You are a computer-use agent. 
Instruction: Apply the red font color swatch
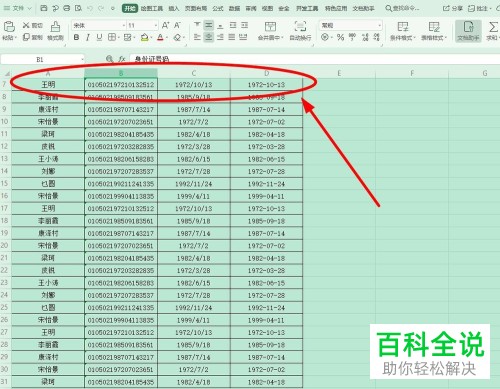tap(160, 37)
